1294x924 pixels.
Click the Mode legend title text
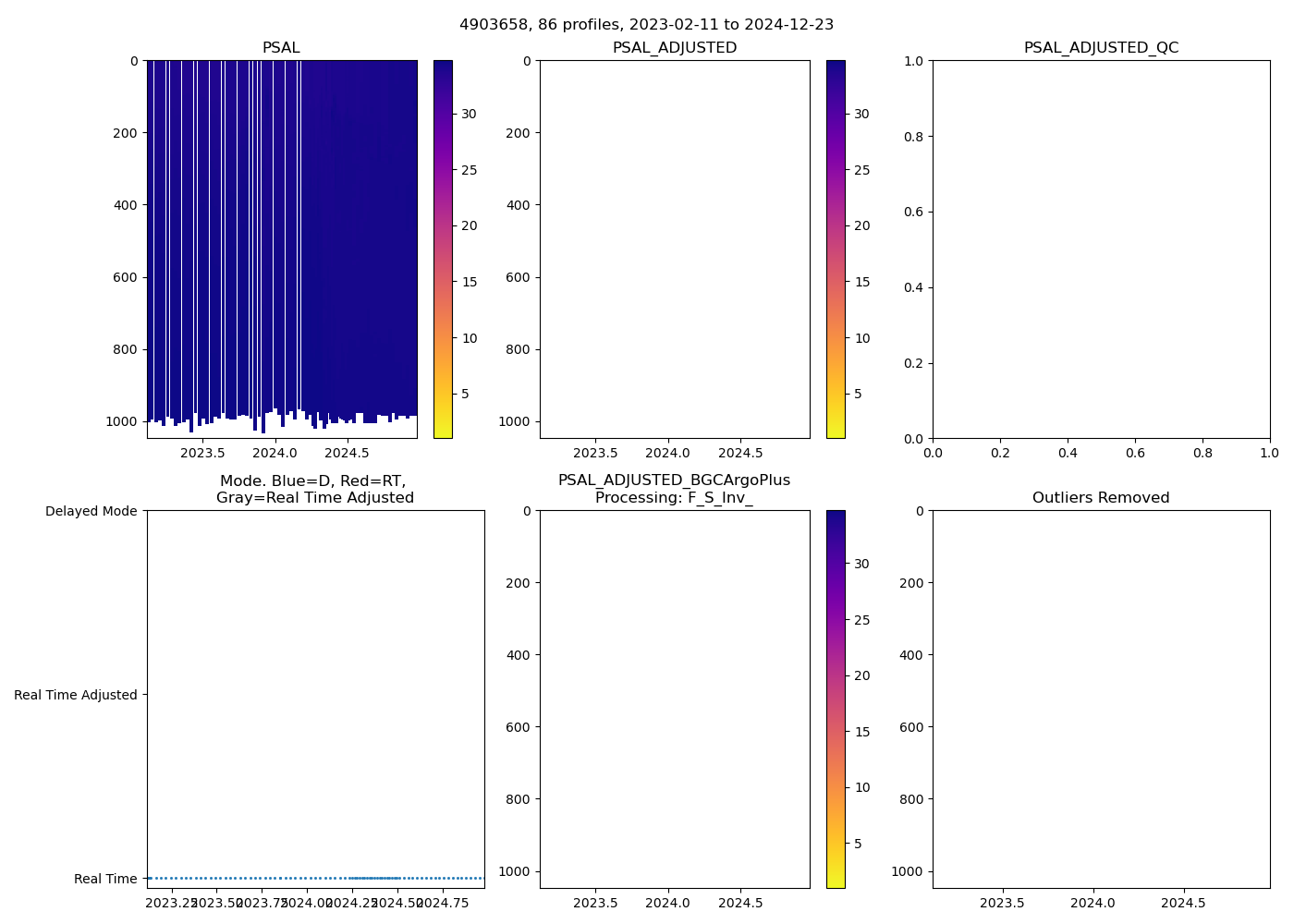(x=314, y=489)
